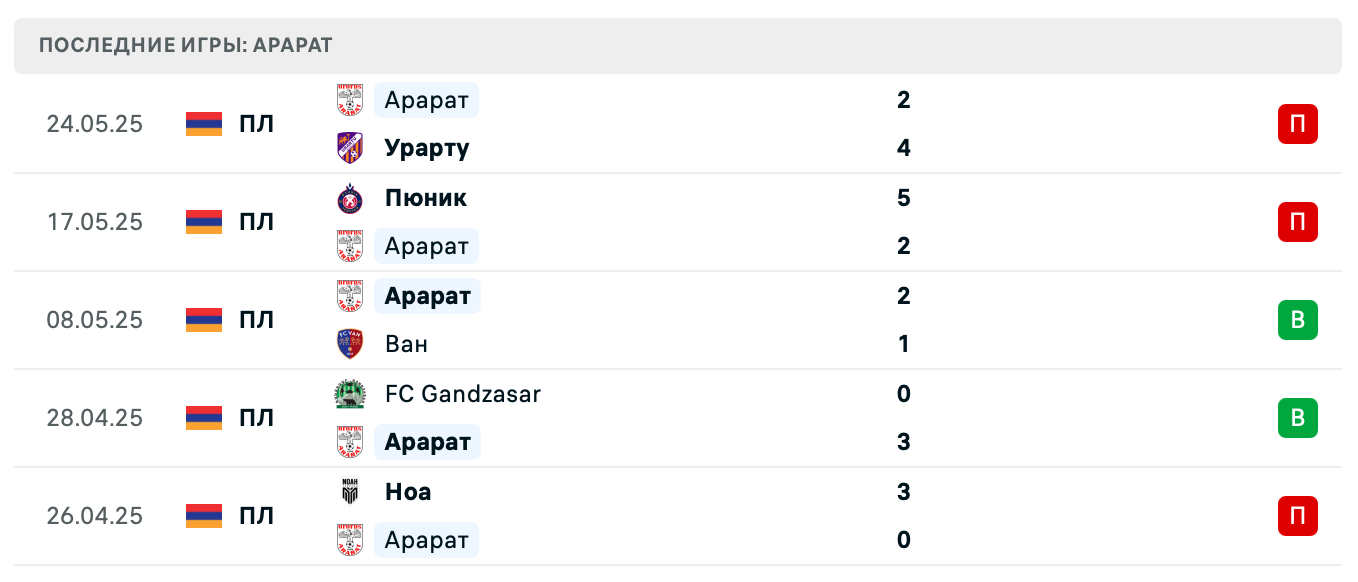Screen dimensions: 1358x582
Task: Expand the 28.04.25 match details
Action: (x=680, y=418)
